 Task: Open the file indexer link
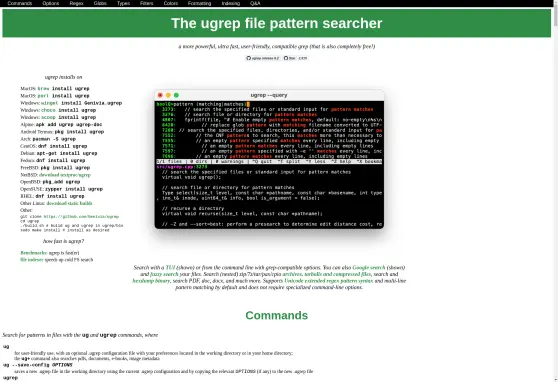32,260
